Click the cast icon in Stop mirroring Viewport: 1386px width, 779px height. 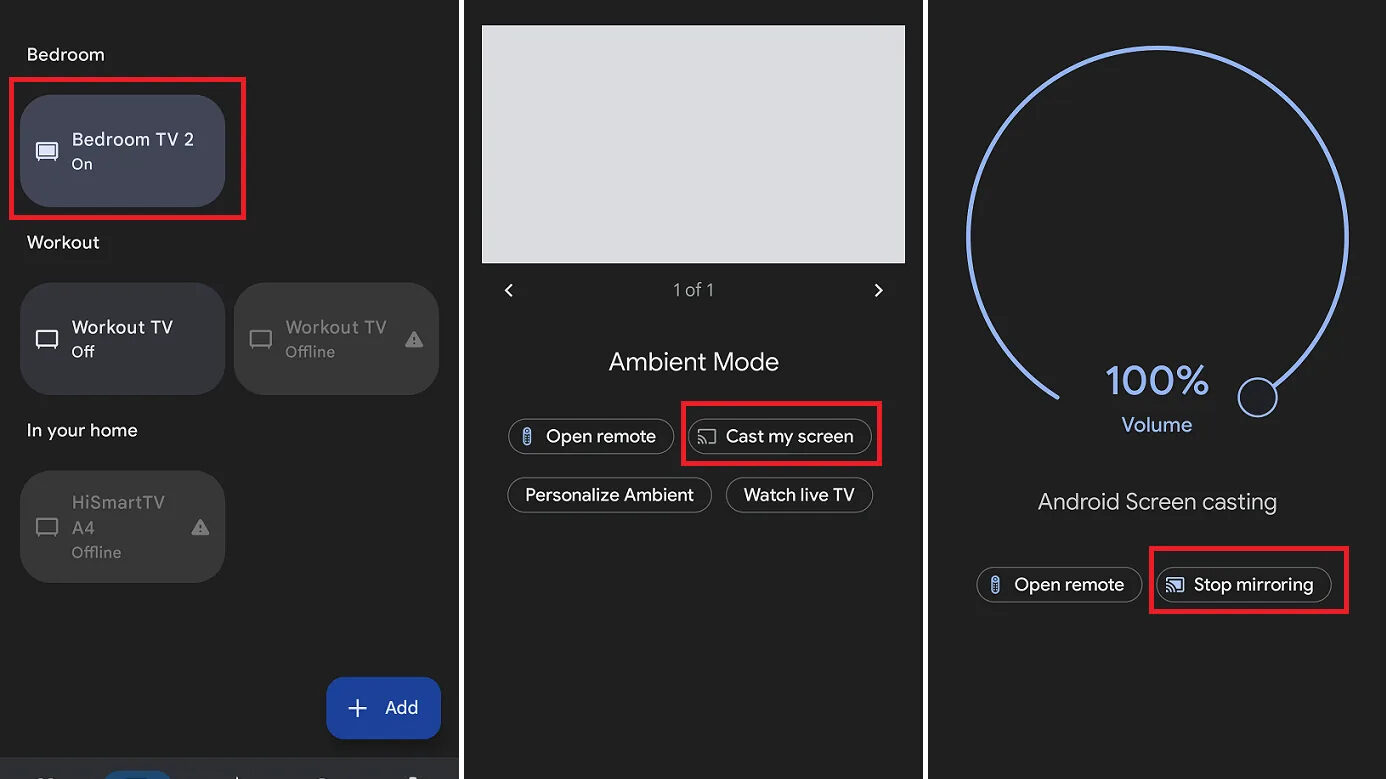1175,585
